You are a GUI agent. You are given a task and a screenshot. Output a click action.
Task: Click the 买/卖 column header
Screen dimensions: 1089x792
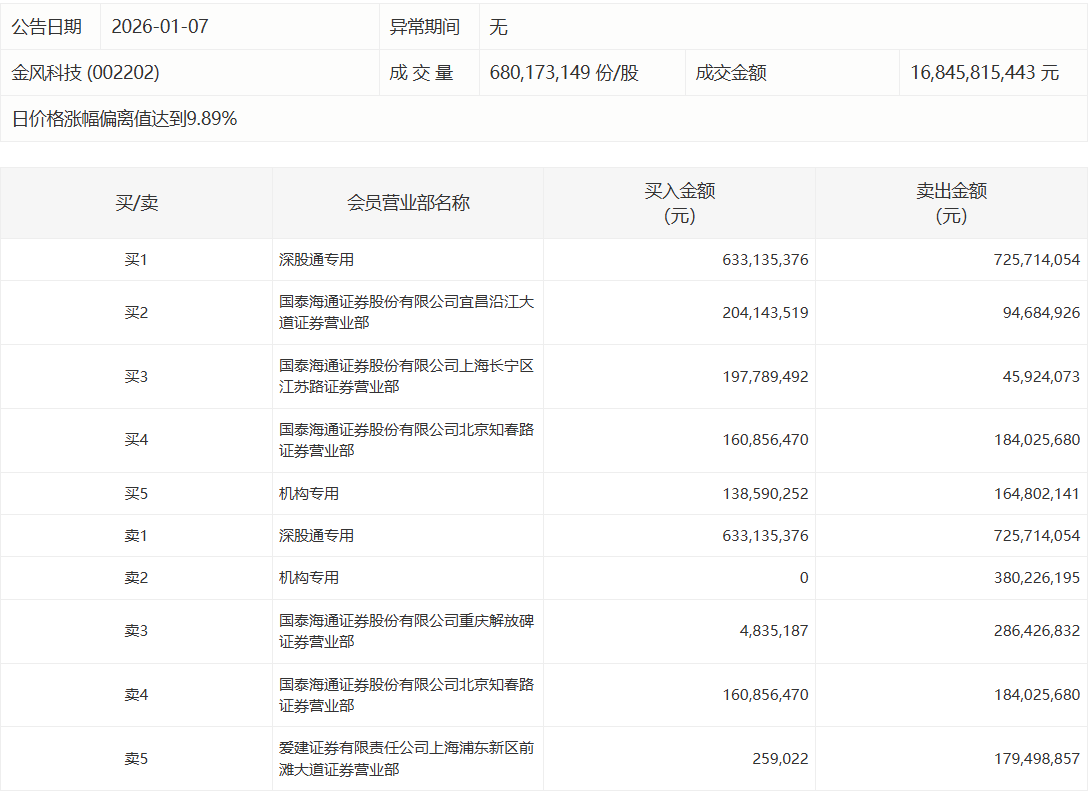click(x=136, y=203)
